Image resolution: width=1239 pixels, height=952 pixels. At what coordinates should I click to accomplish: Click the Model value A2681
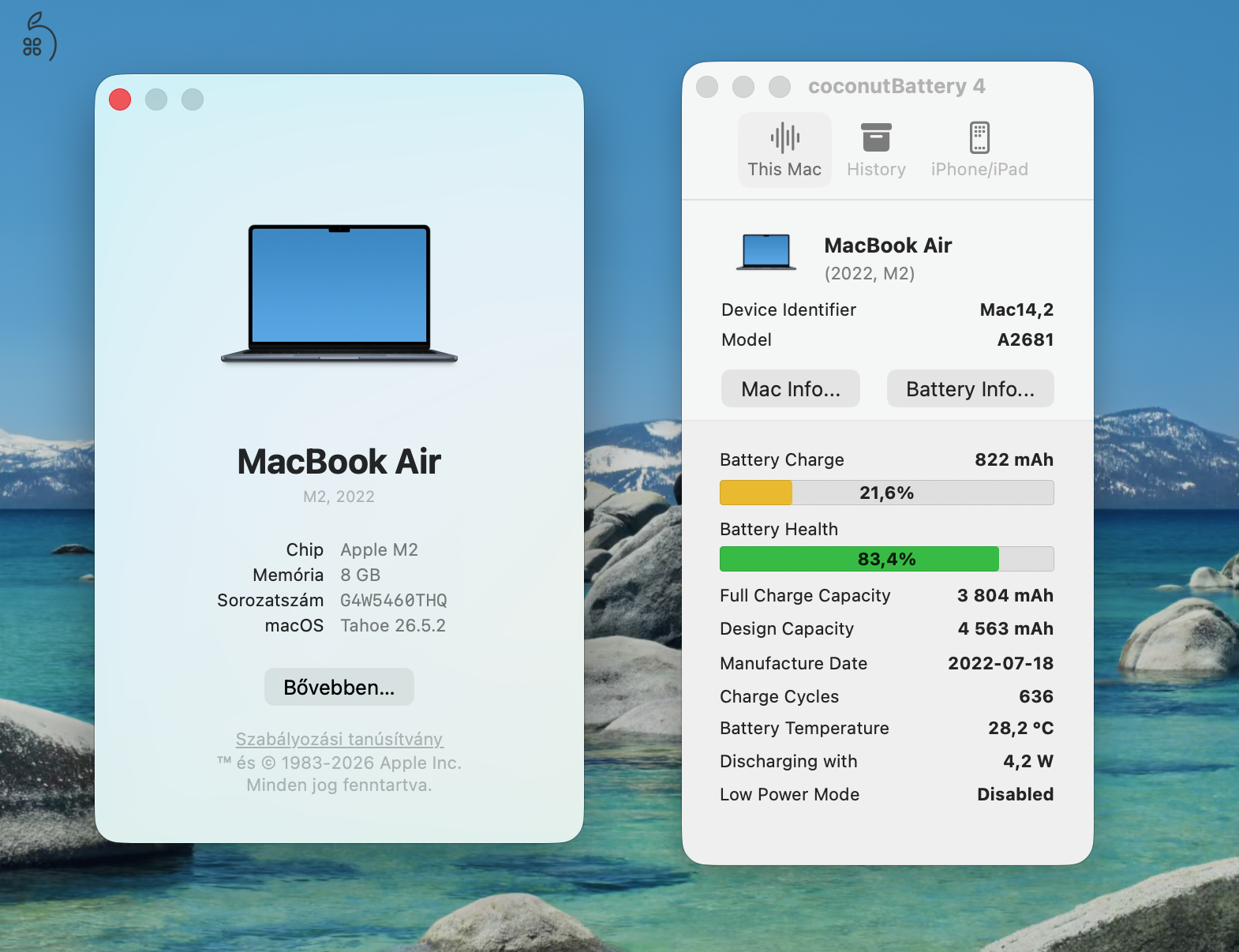(1026, 339)
